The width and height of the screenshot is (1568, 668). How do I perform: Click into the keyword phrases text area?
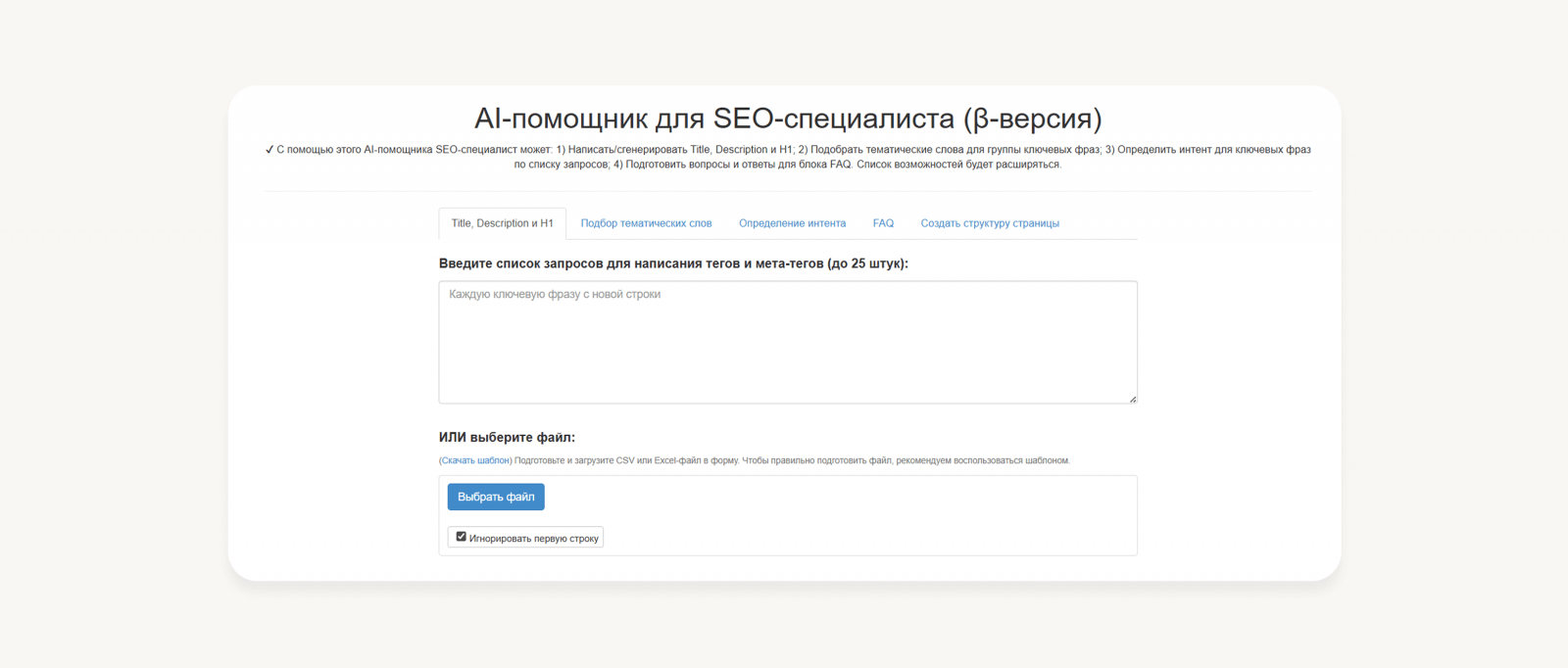(x=787, y=342)
